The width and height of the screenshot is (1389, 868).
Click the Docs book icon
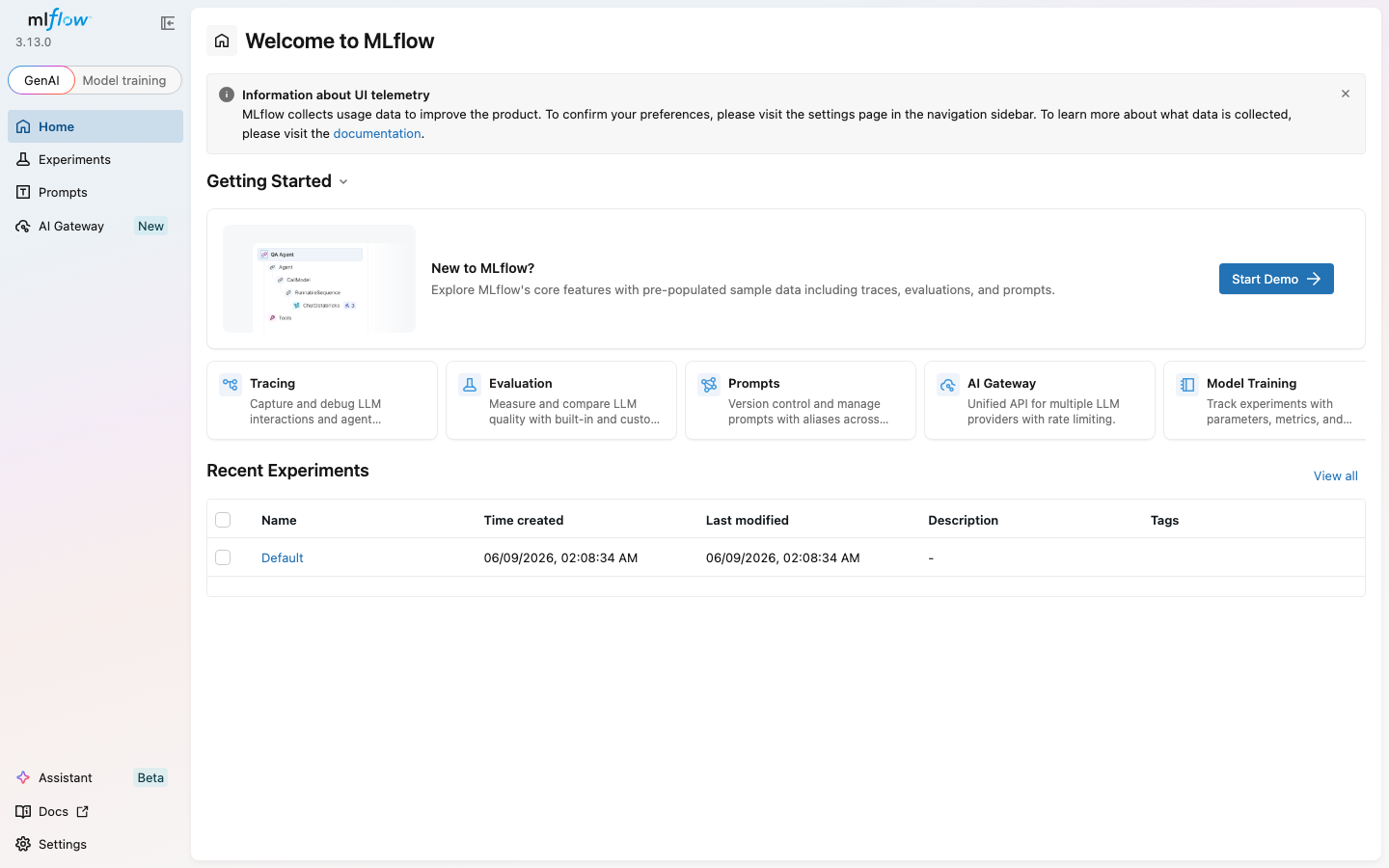[x=23, y=811]
